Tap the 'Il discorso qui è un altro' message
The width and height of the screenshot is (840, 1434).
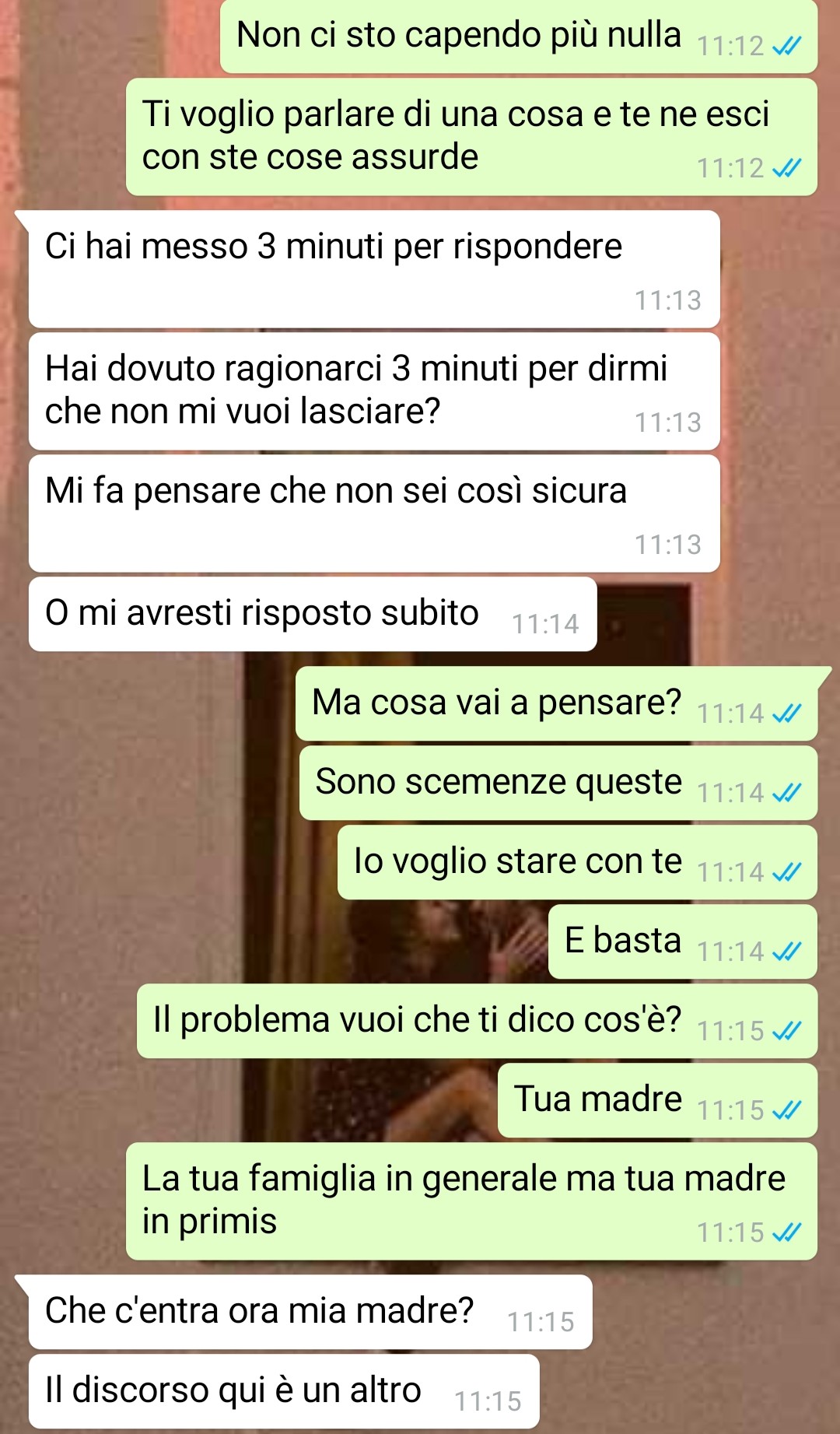tap(284, 1391)
